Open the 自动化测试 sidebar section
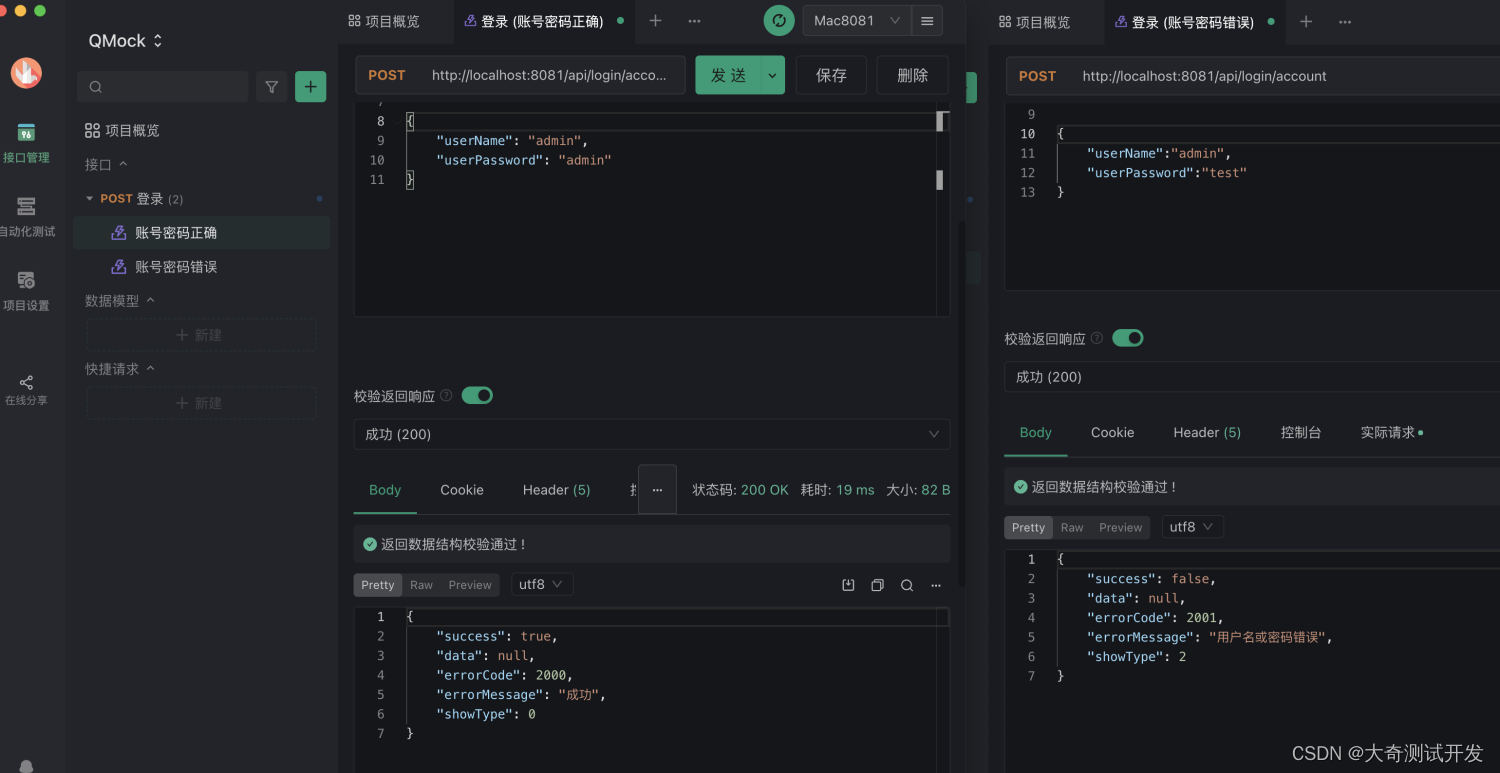The image size is (1500, 773). 26,217
